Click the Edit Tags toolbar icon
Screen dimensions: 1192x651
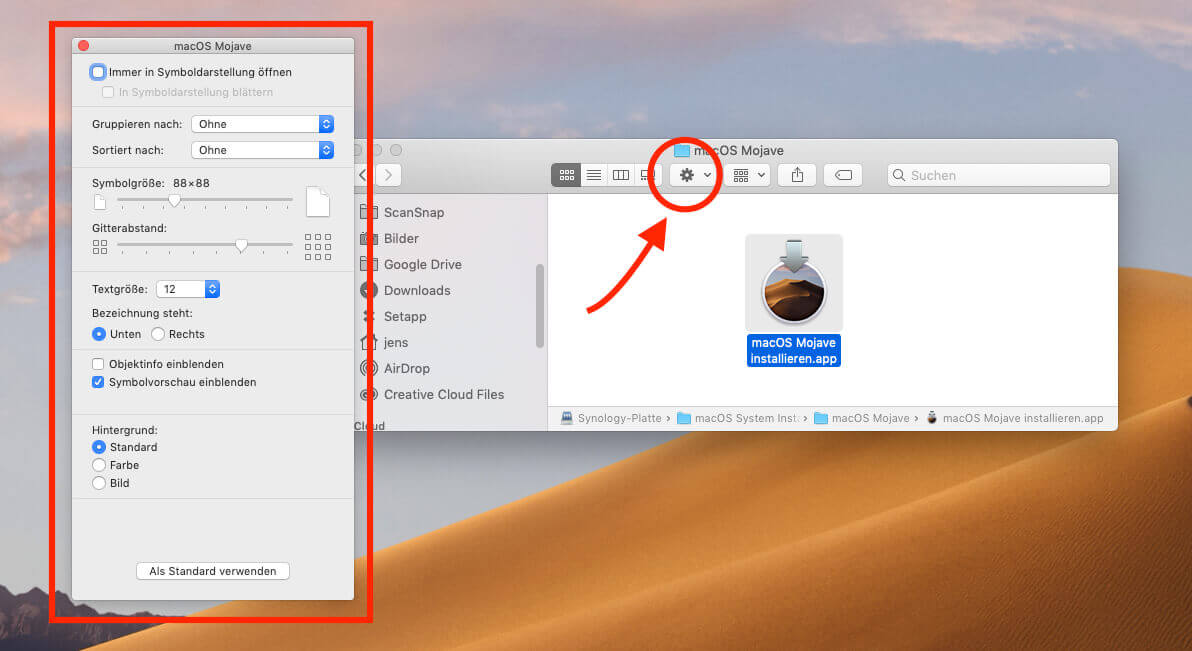(x=843, y=175)
